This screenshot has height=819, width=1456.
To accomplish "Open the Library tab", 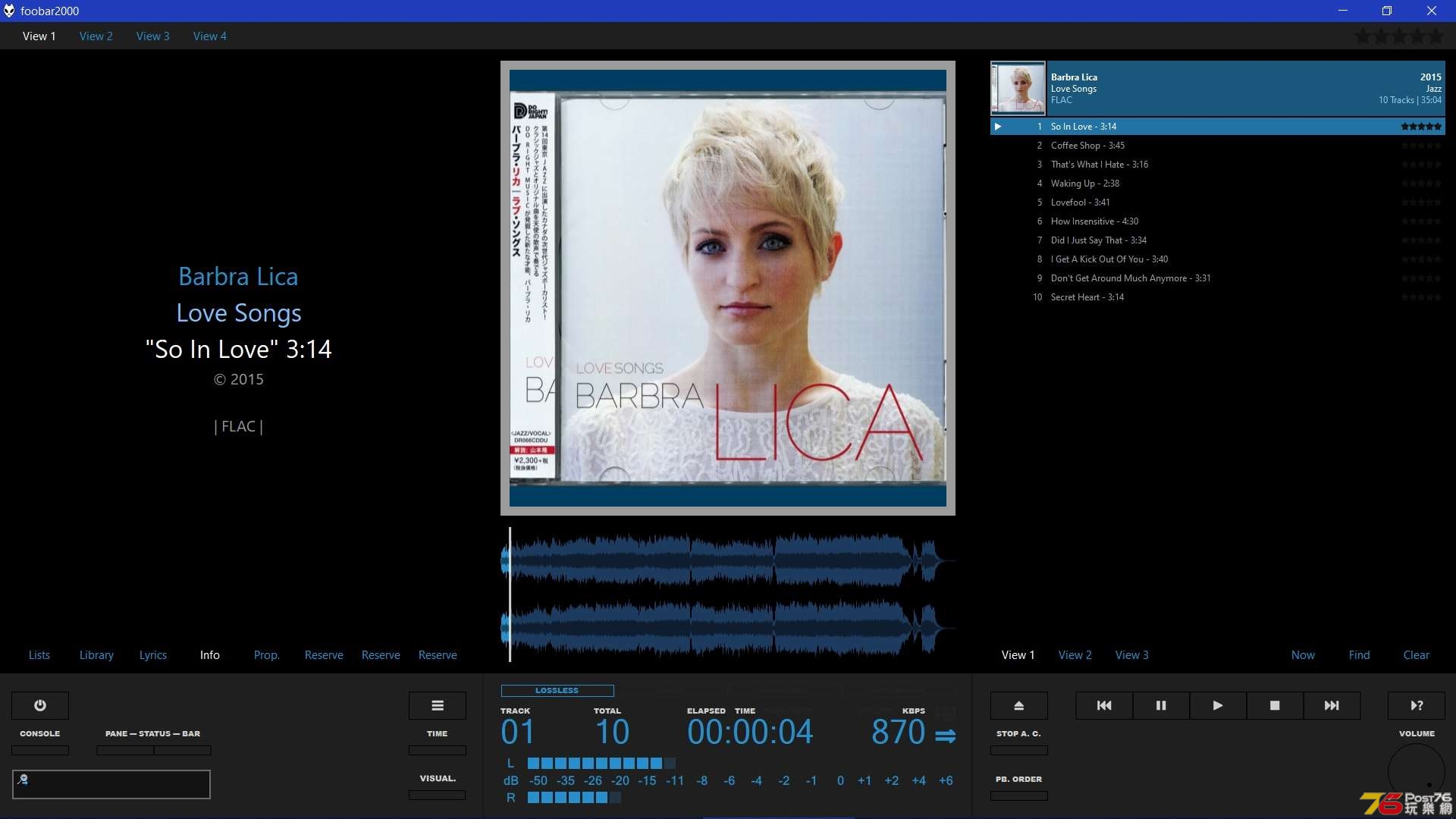I will coord(96,654).
